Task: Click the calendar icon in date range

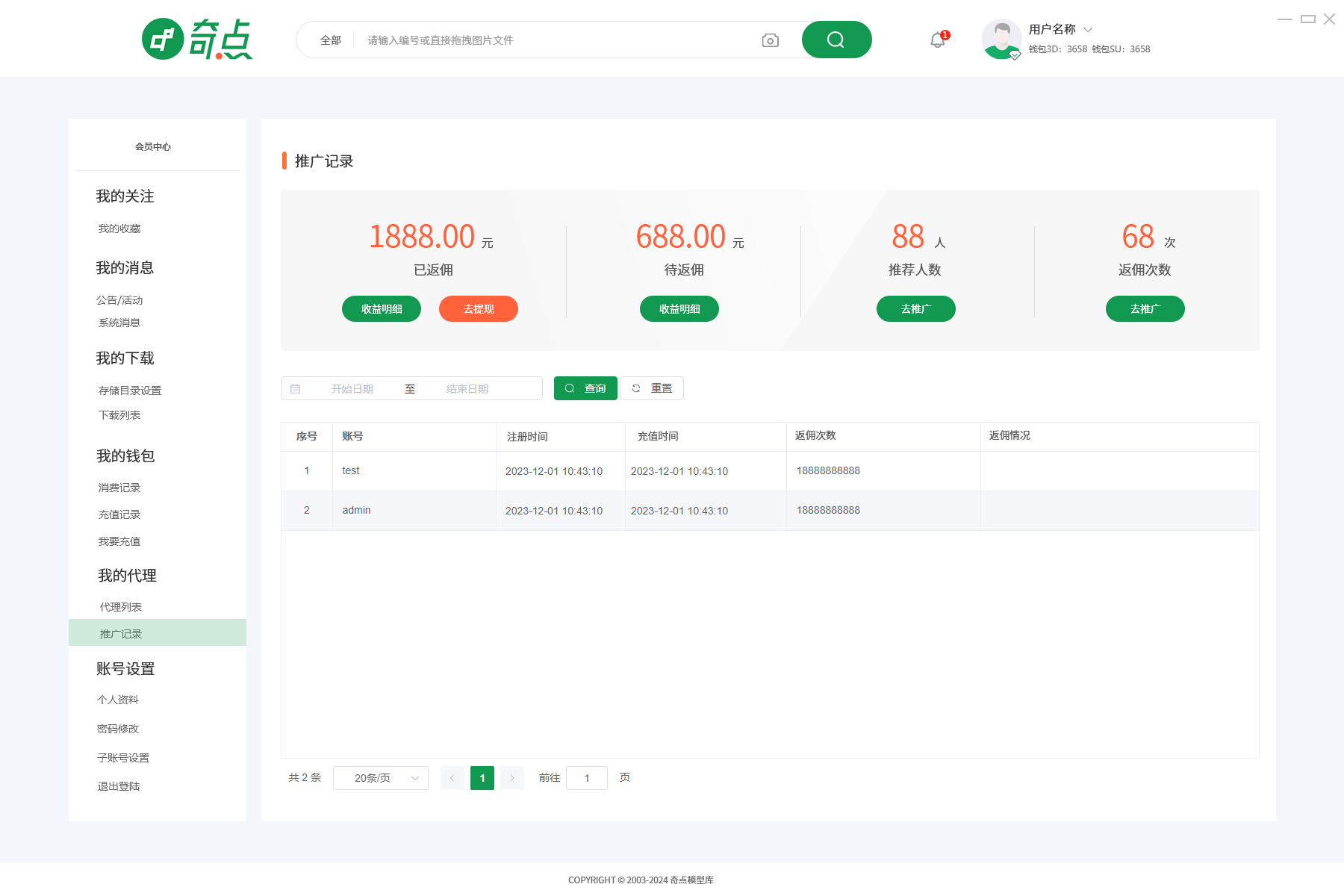Action: [x=296, y=389]
